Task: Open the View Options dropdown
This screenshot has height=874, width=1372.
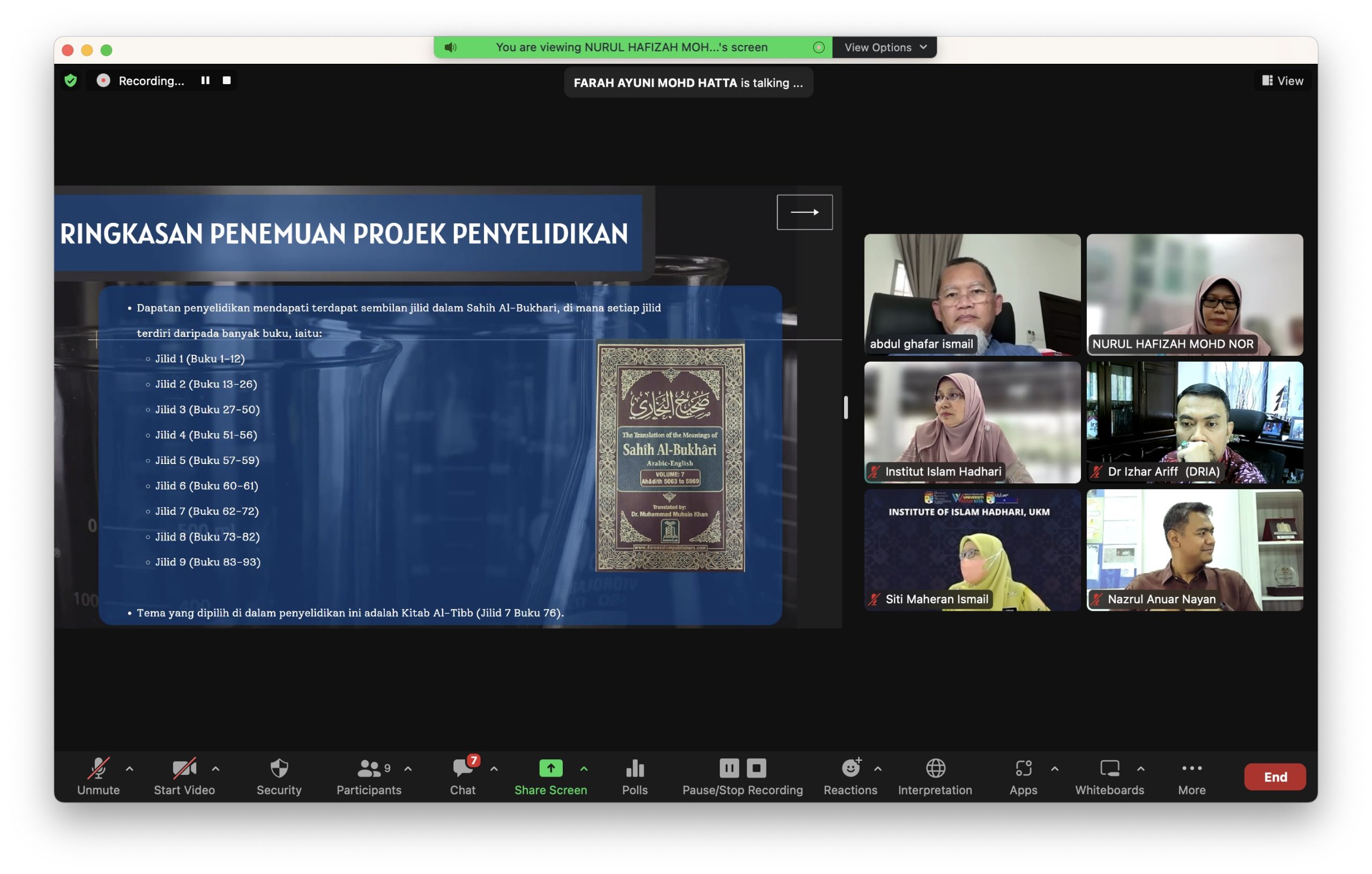Action: point(884,47)
